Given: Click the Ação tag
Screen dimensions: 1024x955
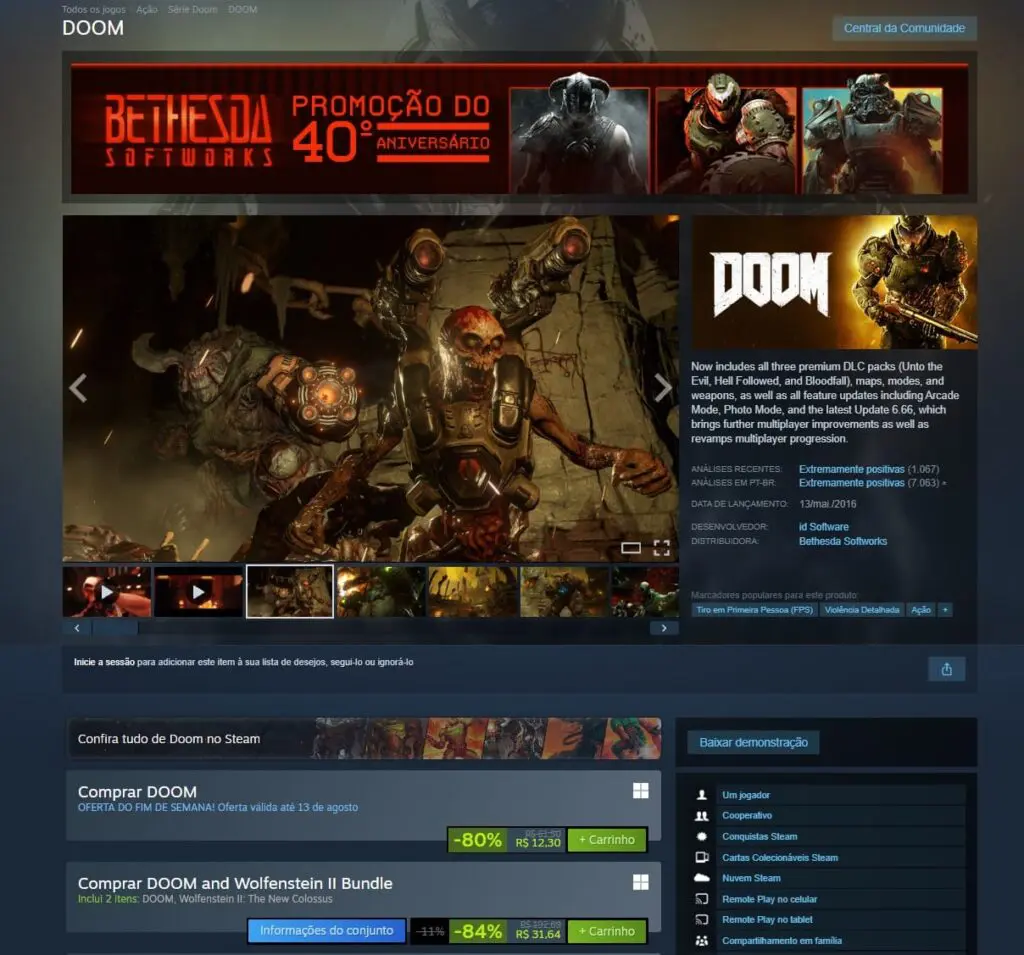Looking at the screenshot, I should [921, 610].
